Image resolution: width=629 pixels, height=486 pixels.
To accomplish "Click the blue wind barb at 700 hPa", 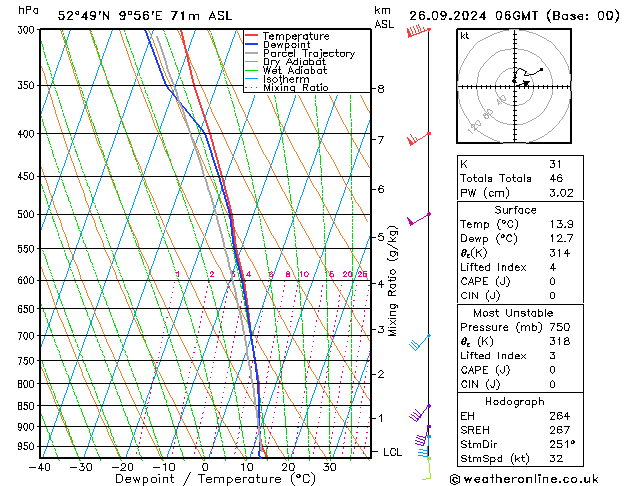I will click(420, 342).
